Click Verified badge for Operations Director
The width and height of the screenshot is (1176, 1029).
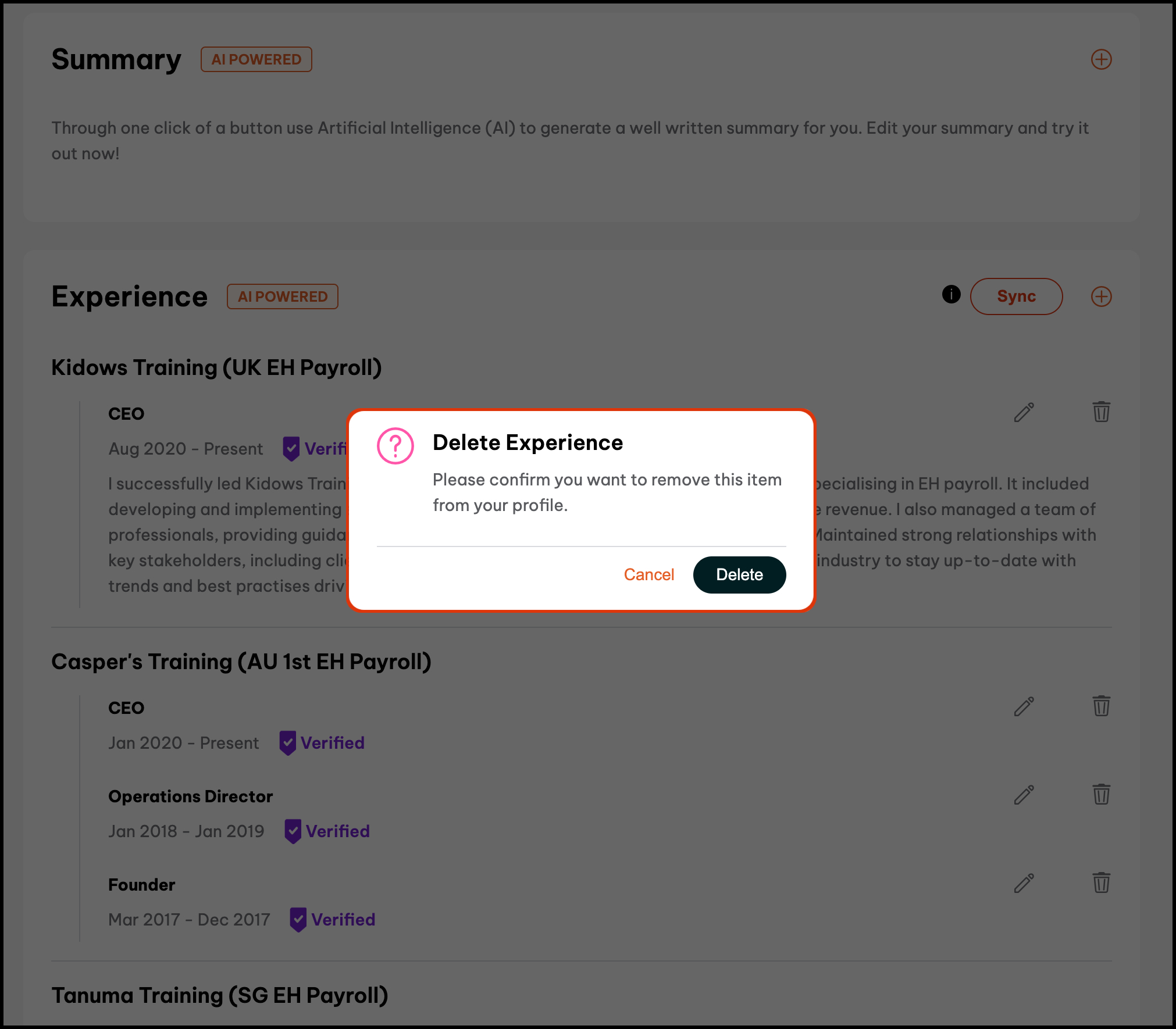(327, 831)
